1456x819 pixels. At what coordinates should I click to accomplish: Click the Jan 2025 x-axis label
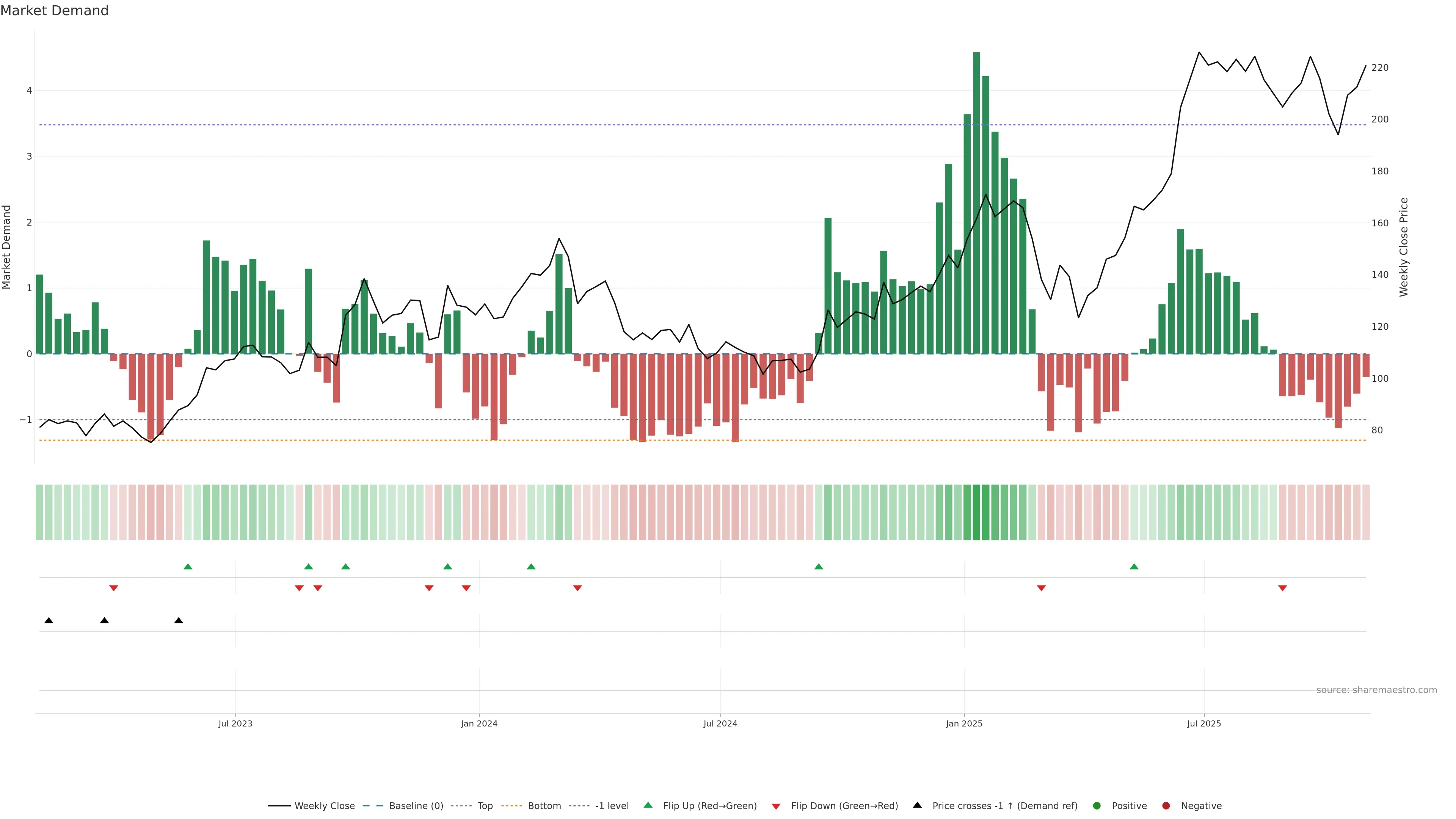coord(964,723)
